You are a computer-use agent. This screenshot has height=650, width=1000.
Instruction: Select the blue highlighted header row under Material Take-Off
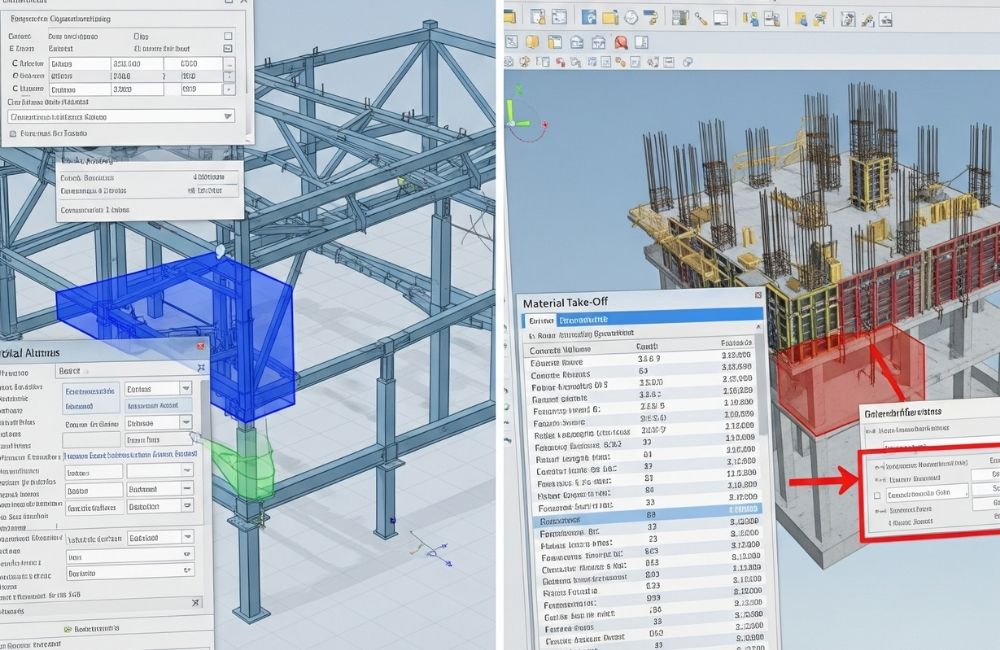[x=640, y=321]
